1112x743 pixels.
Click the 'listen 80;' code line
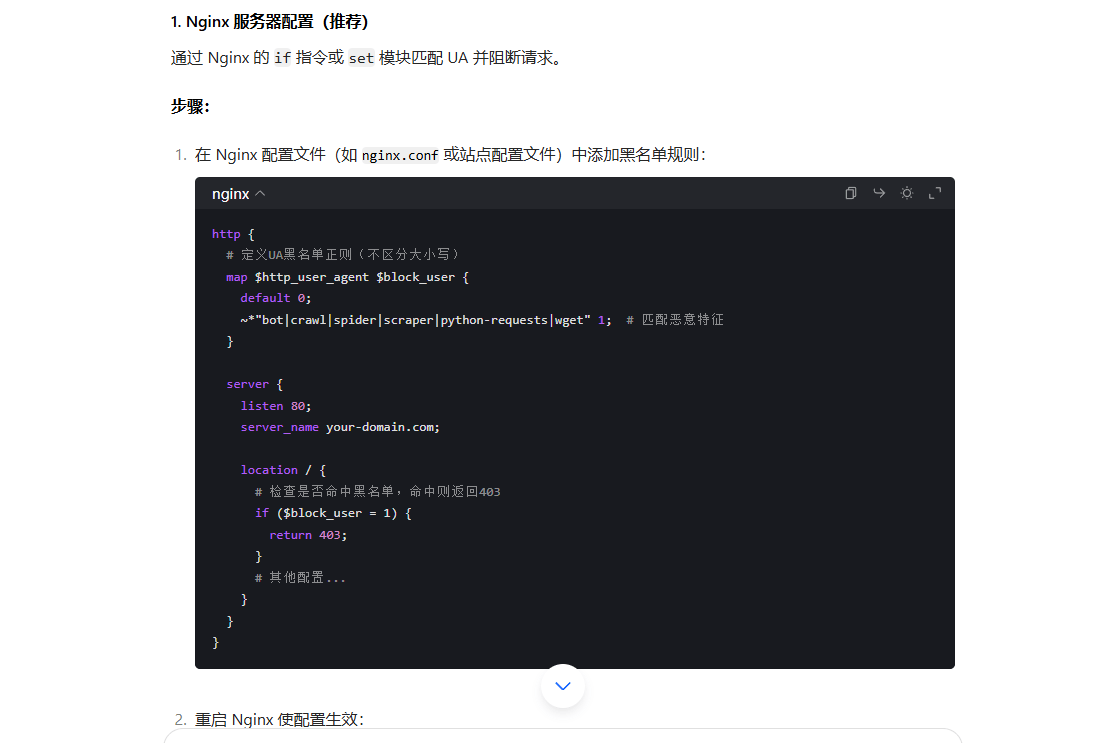point(275,406)
